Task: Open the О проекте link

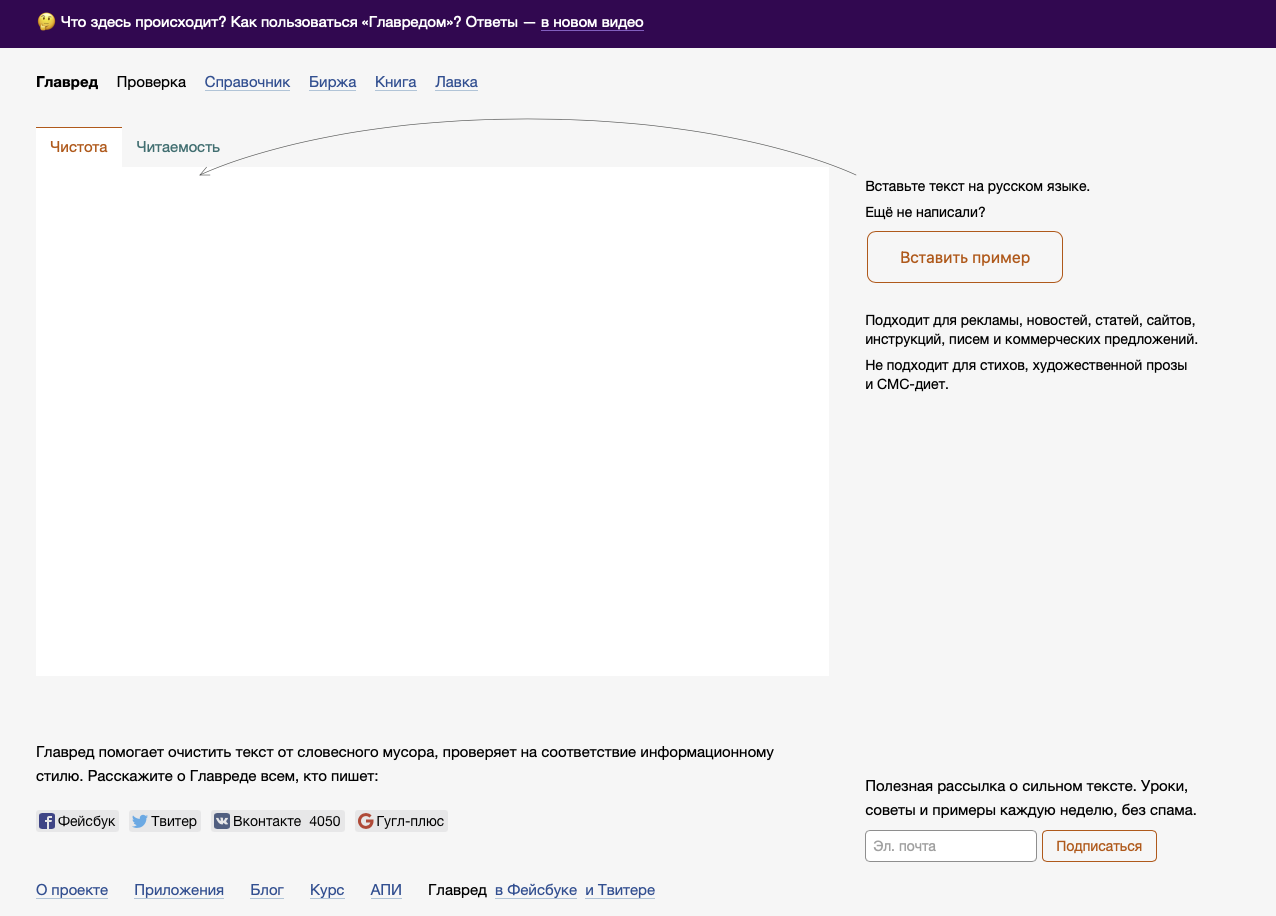Action: (x=72, y=890)
